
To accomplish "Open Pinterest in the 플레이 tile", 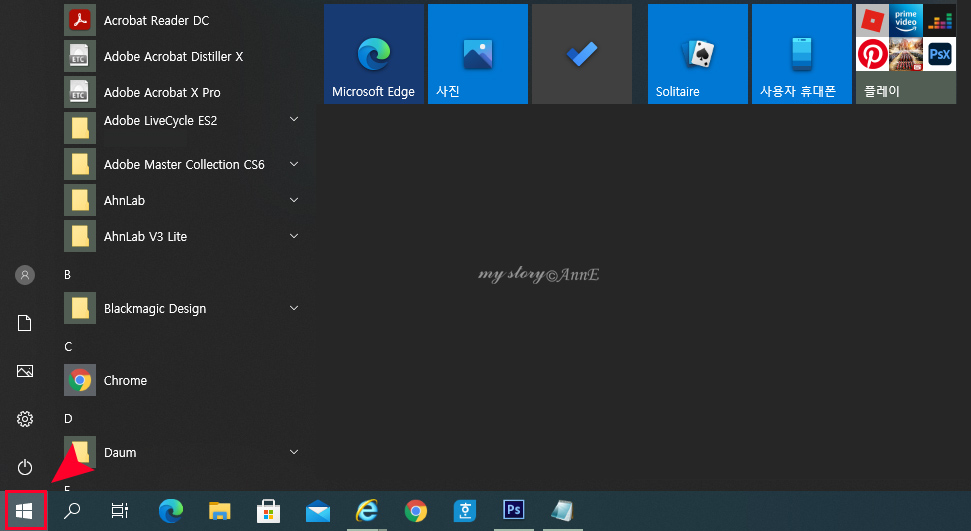I will point(872,55).
